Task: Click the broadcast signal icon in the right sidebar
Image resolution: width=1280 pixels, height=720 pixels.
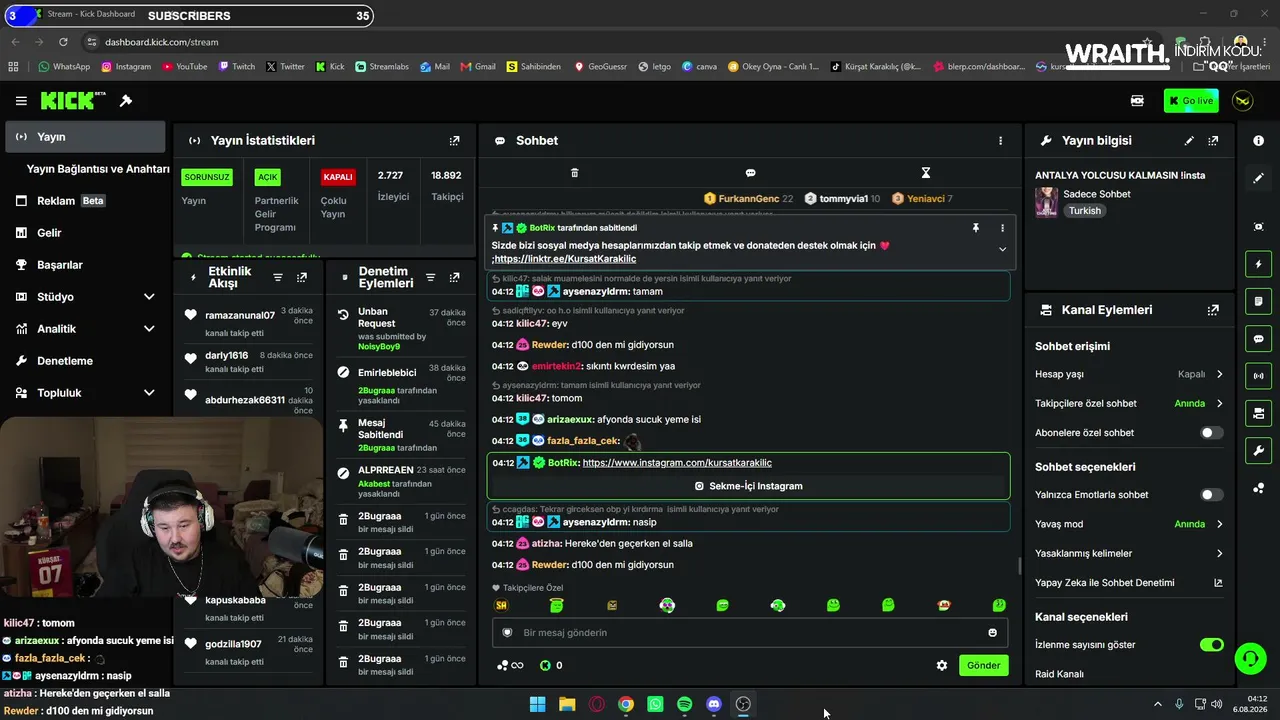Action: point(1258,376)
